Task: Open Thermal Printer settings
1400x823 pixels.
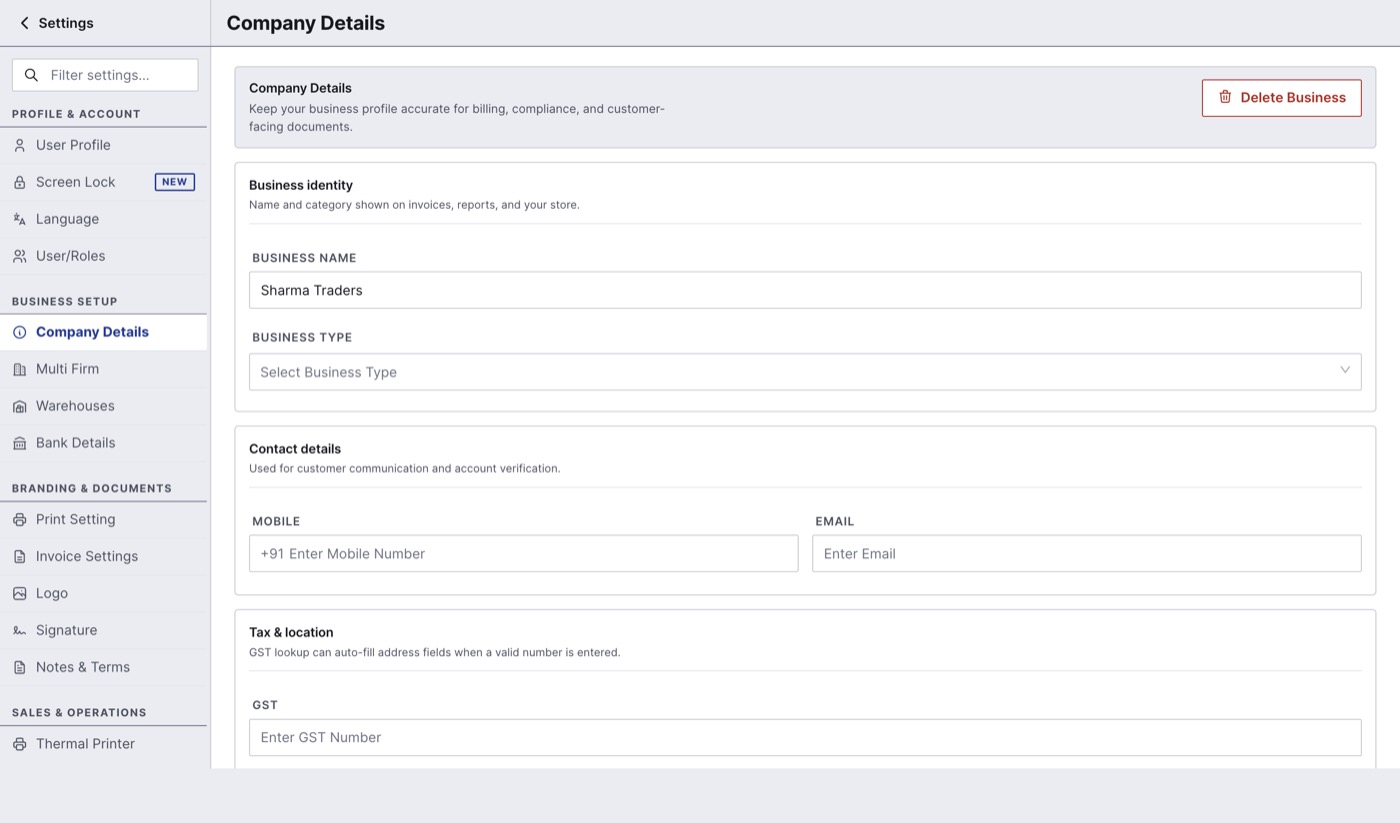Action: tap(104, 744)
